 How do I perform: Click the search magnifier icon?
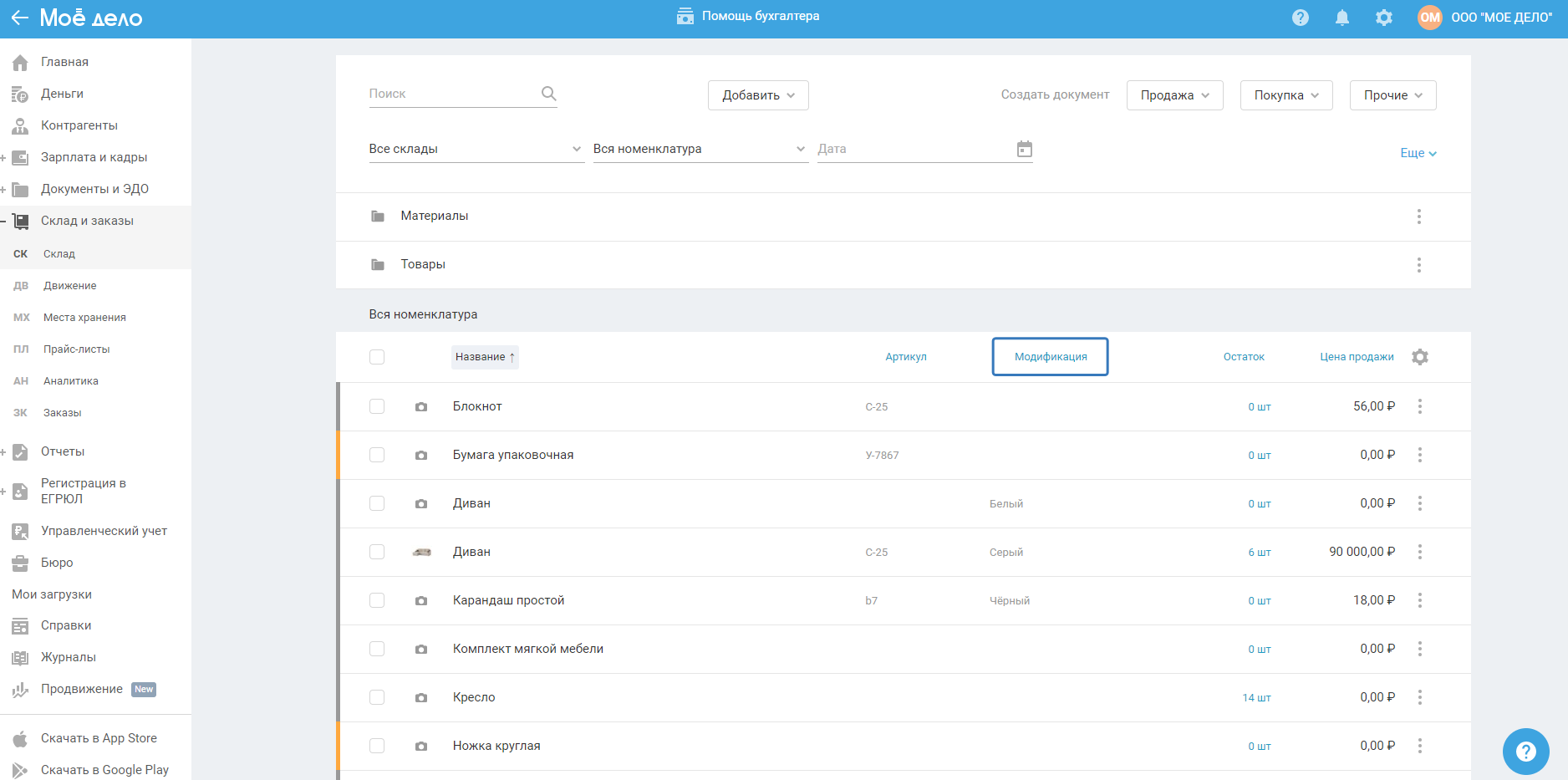[x=548, y=94]
